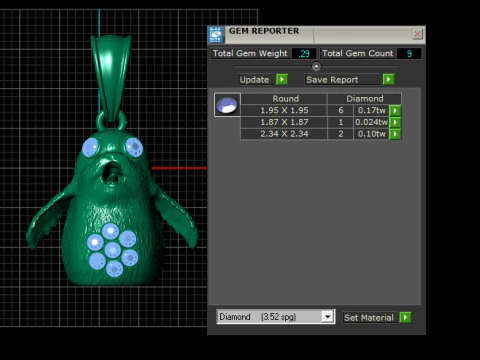Click the Update button
480x360 pixels.
pyautogui.click(x=256, y=80)
